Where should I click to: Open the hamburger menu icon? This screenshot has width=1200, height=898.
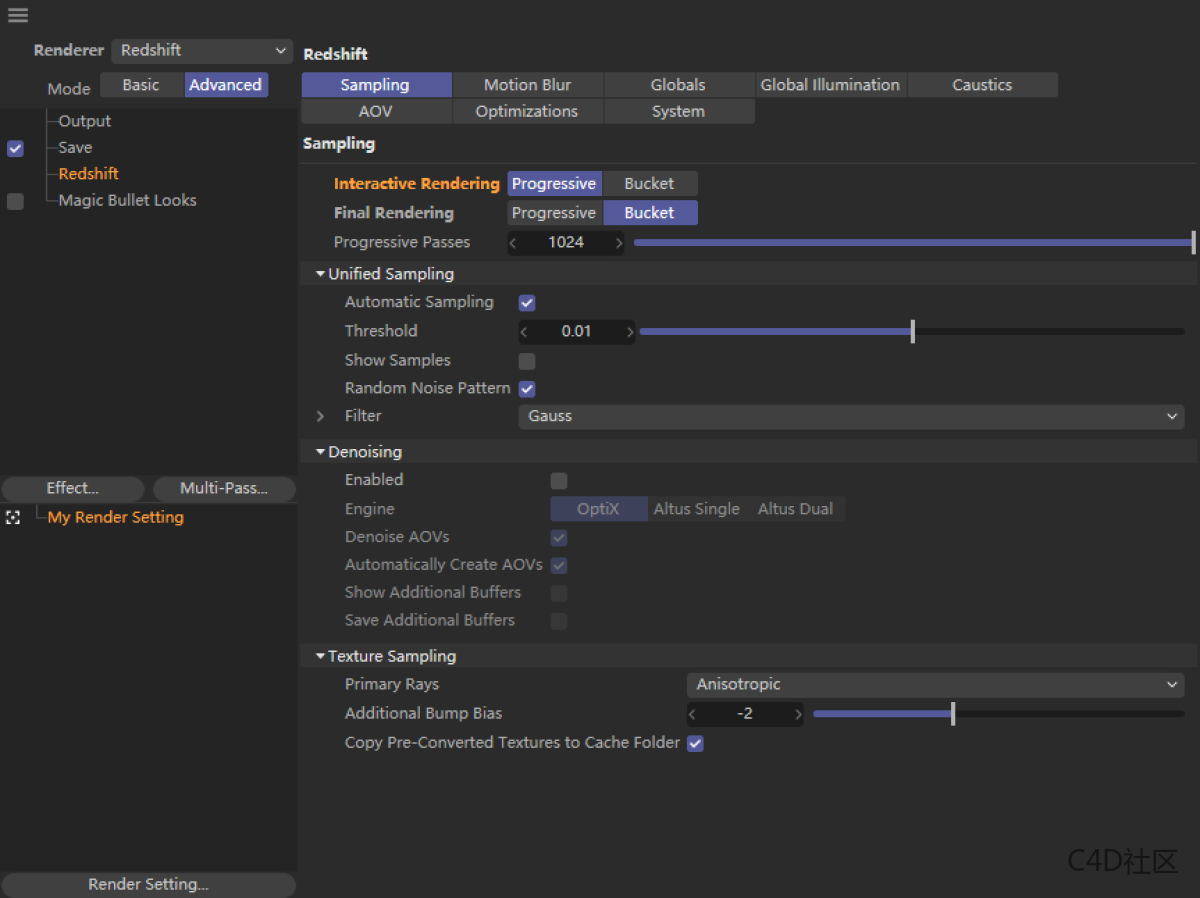point(18,15)
